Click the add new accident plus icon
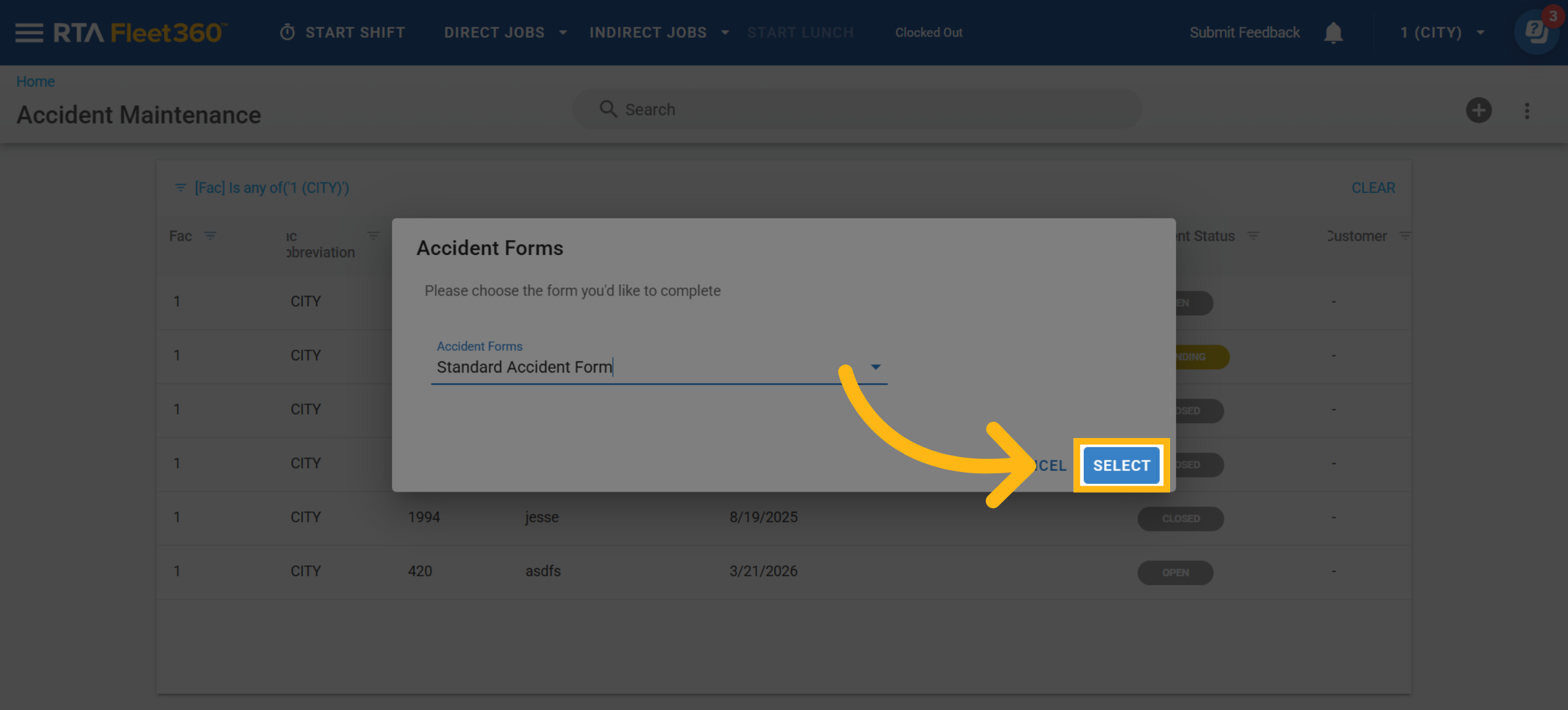This screenshot has height=710, width=1568. point(1478,110)
